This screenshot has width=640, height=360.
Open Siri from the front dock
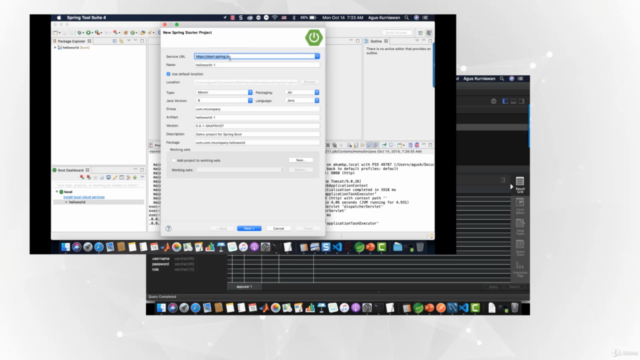pyautogui.click(x=77, y=247)
